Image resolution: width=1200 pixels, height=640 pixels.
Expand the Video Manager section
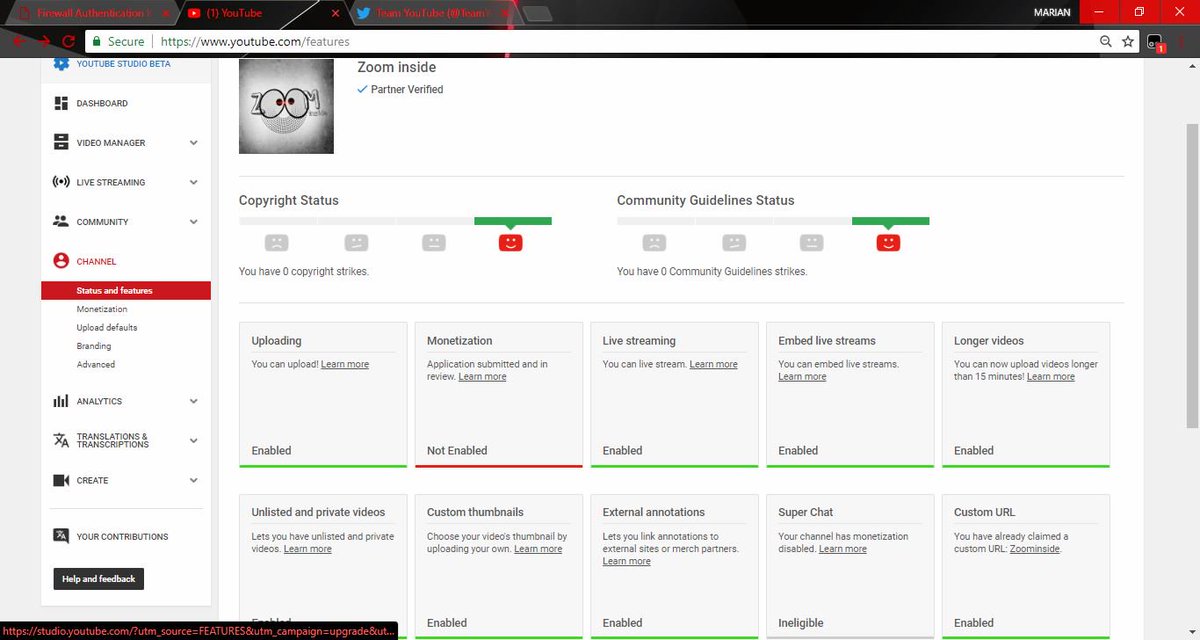click(x=194, y=143)
